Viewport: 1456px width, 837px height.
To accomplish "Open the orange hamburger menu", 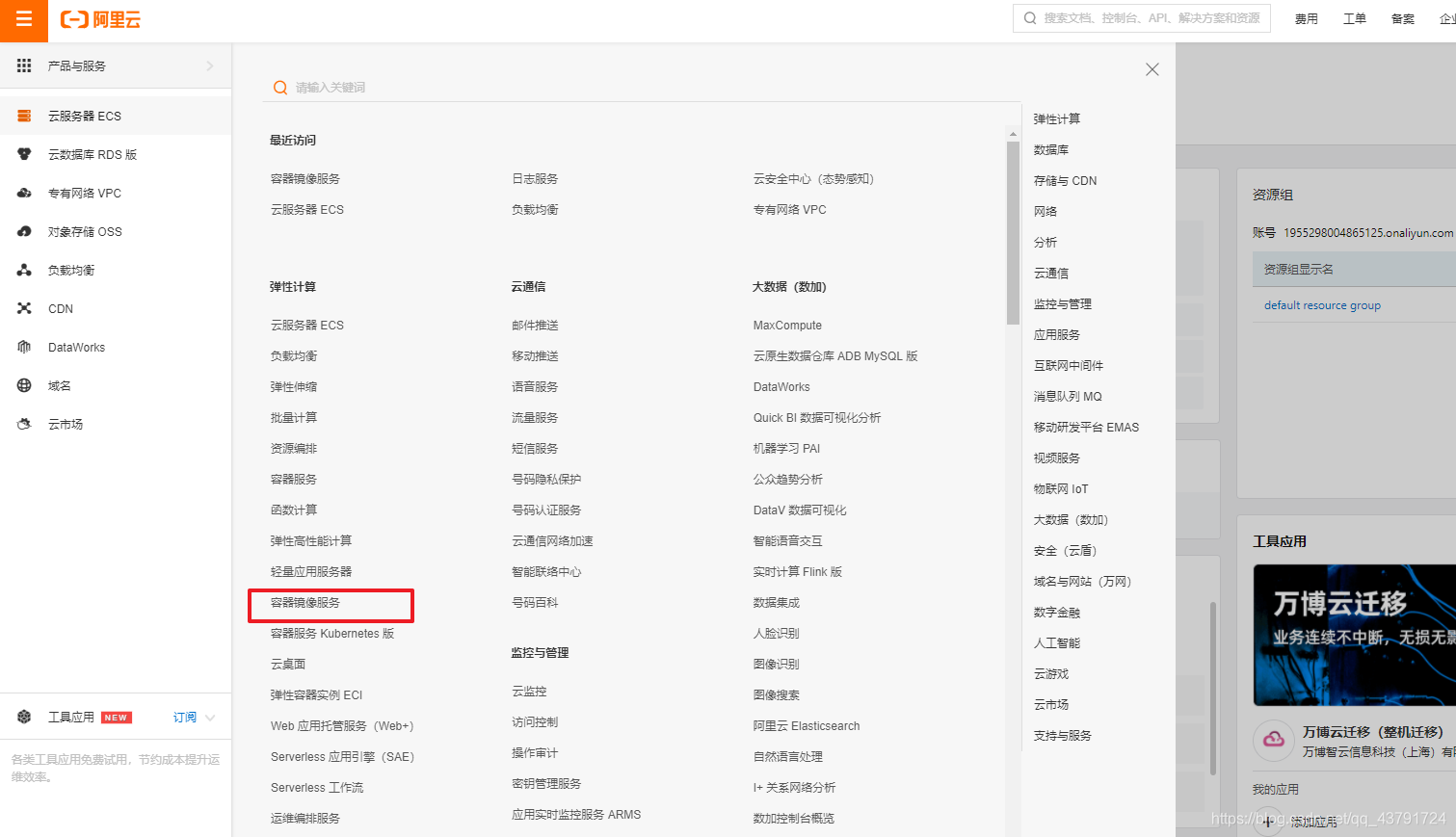I will [x=24, y=19].
